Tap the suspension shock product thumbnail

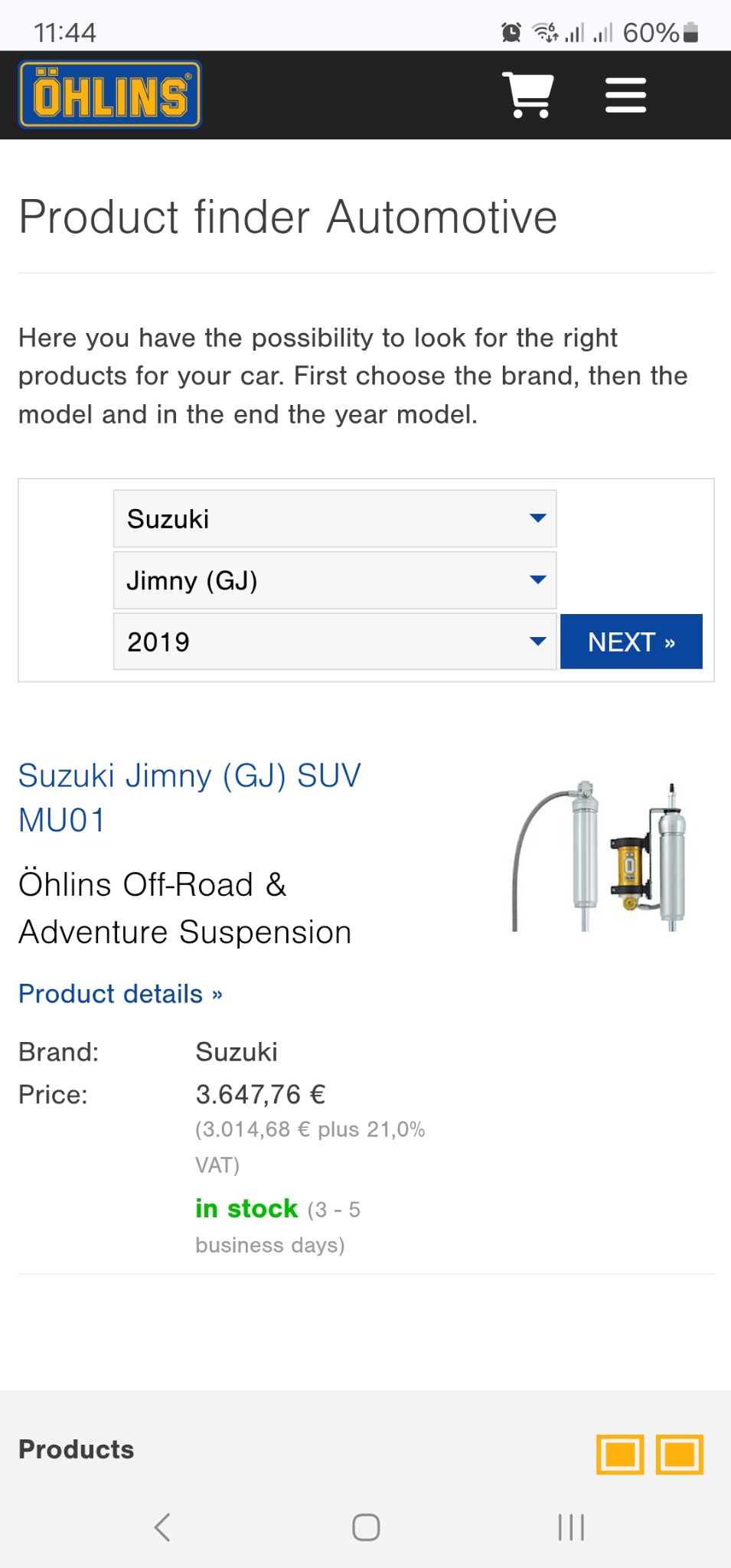[599, 856]
